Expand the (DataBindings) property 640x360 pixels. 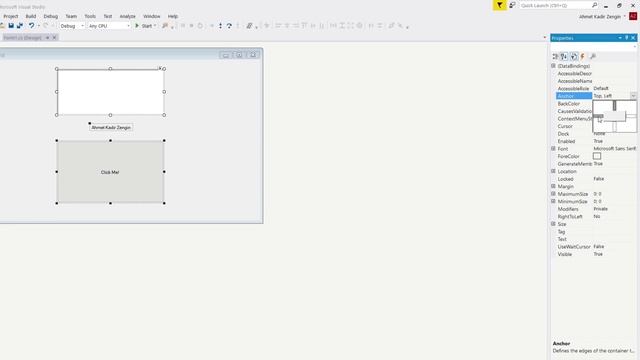[553, 66]
